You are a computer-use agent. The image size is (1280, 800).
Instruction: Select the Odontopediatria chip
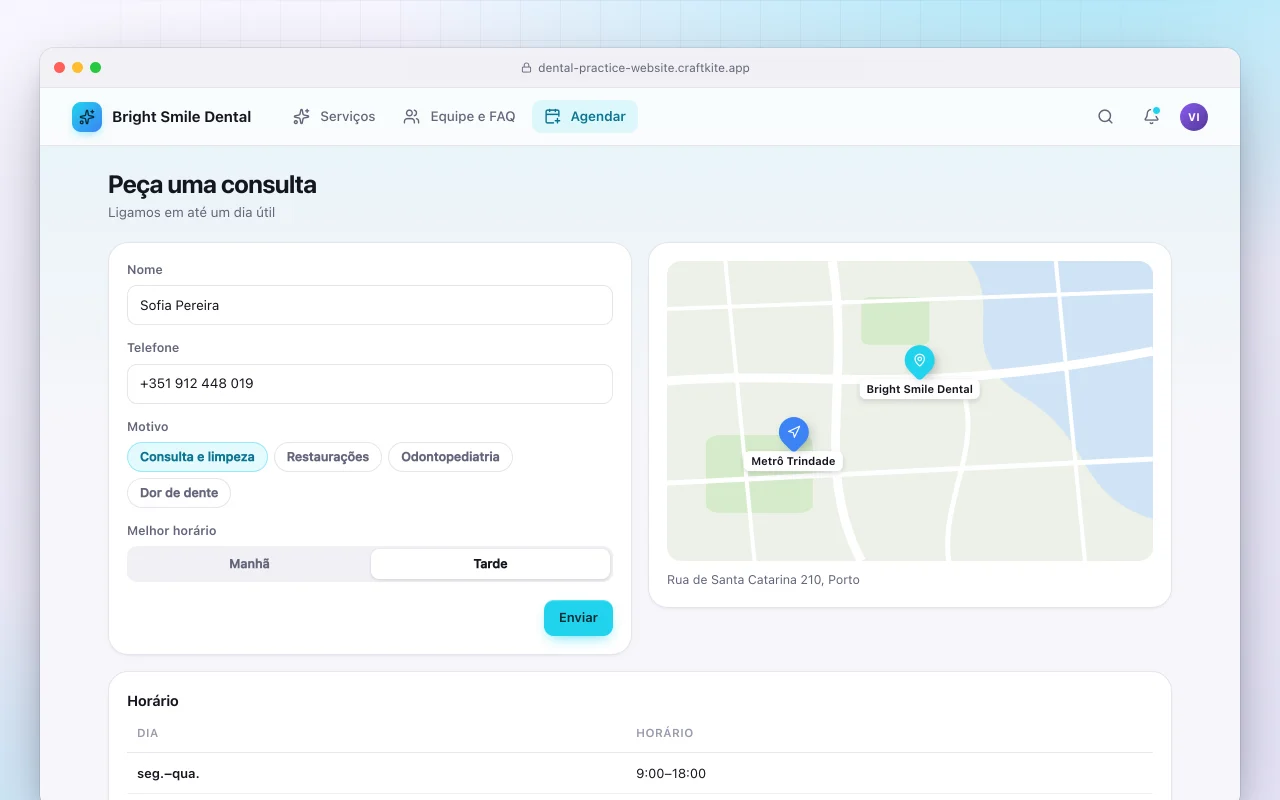[x=450, y=457]
